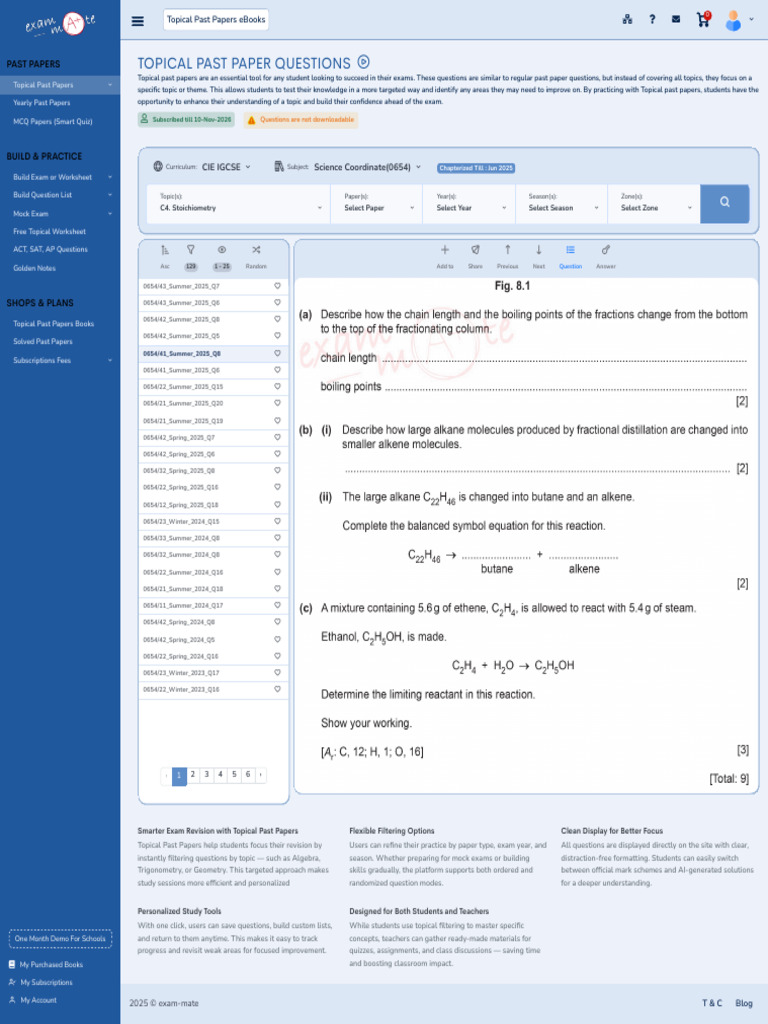Image resolution: width=768 pixels, height=1024 pixels.
Task: Toggle heart for 0654/22_Winter_2023_Q16
Action: pos(277,689)
